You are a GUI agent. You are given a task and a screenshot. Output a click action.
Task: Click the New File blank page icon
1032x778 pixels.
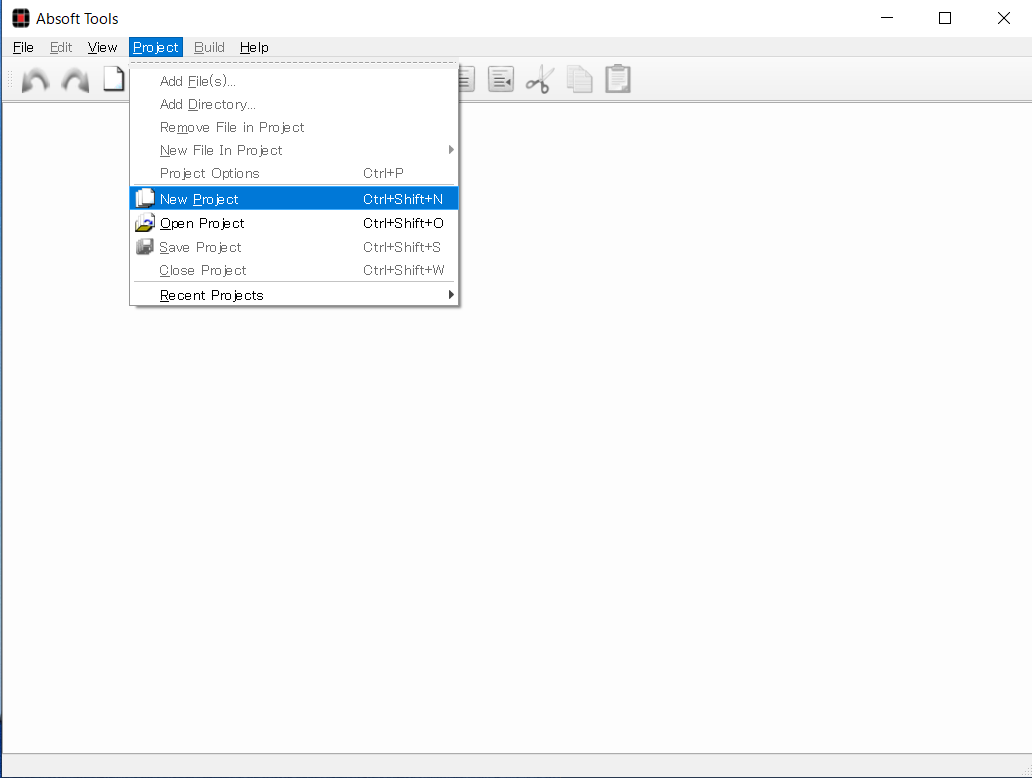tap(114, 79)
